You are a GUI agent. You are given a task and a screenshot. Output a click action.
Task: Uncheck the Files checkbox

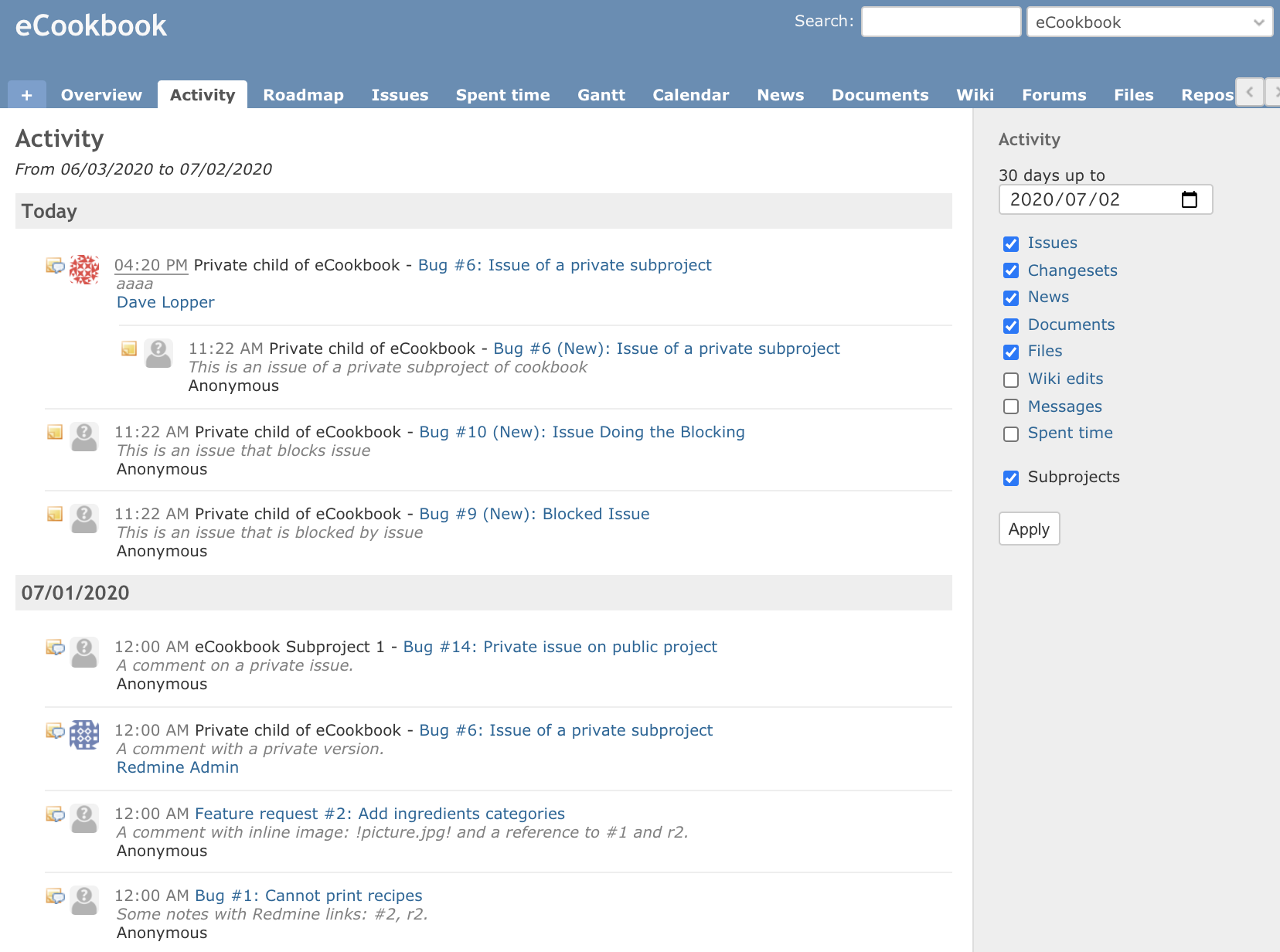(1011, 352)
